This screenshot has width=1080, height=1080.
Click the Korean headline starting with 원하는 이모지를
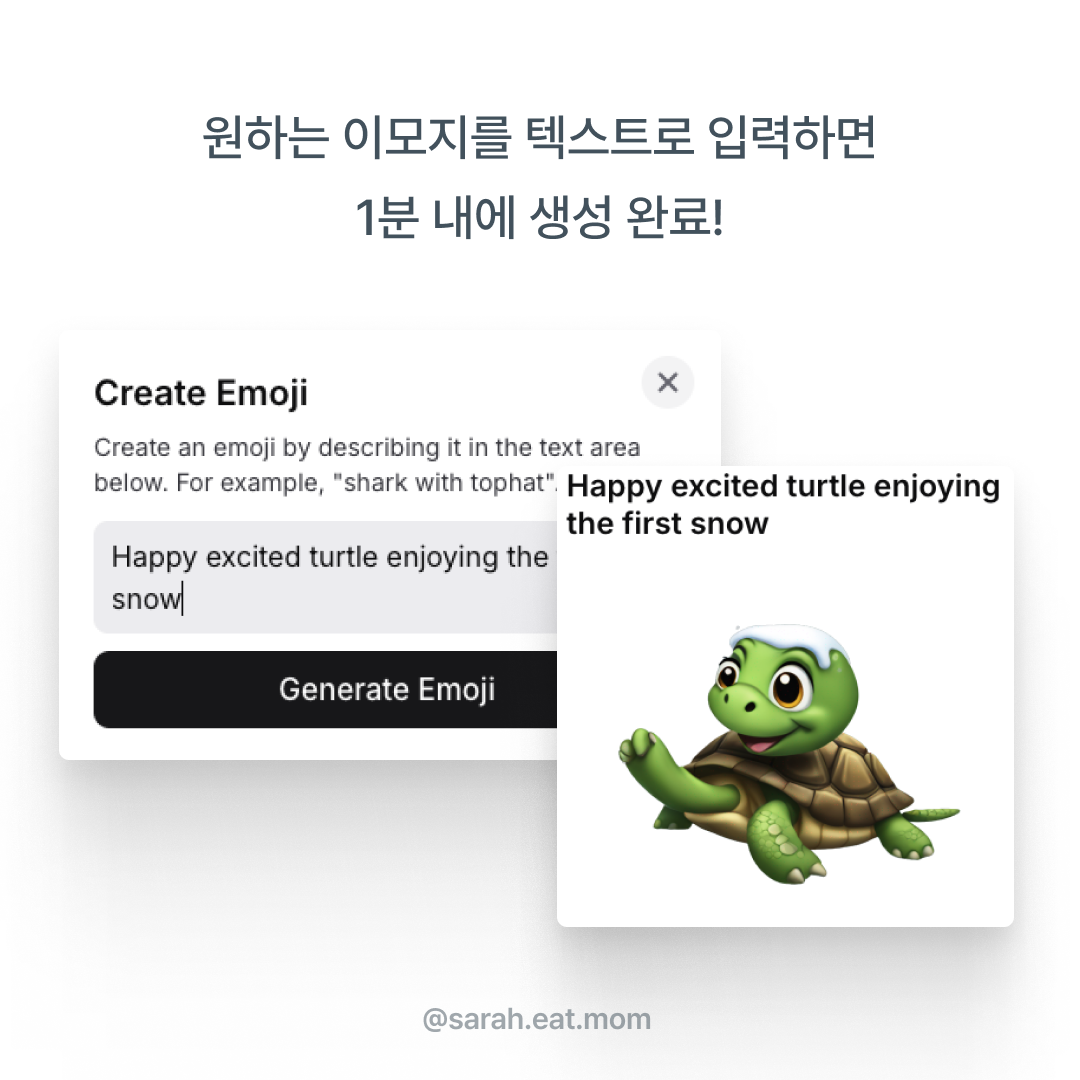pos(539,137)
